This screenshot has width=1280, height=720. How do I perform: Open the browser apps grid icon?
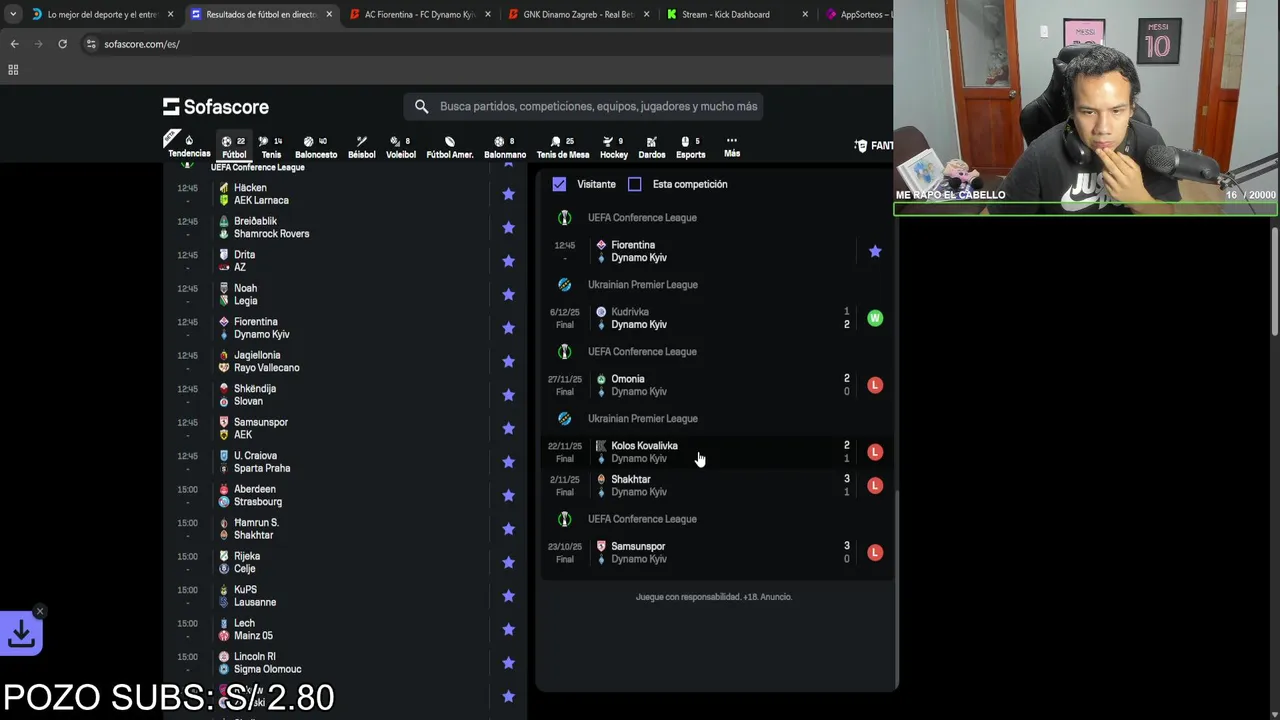[13, 69]
